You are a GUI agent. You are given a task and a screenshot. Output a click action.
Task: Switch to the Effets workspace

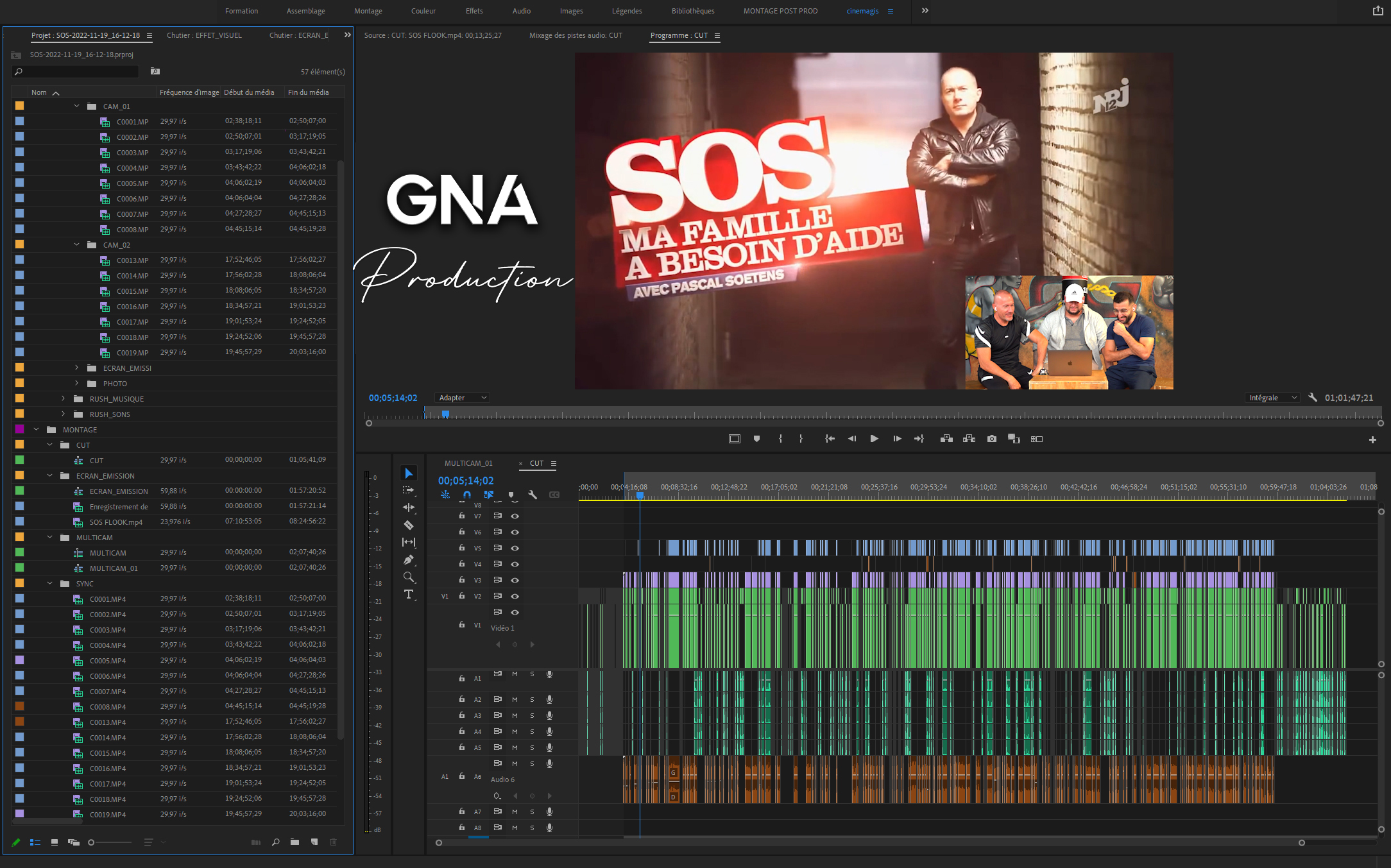point(474,11)
